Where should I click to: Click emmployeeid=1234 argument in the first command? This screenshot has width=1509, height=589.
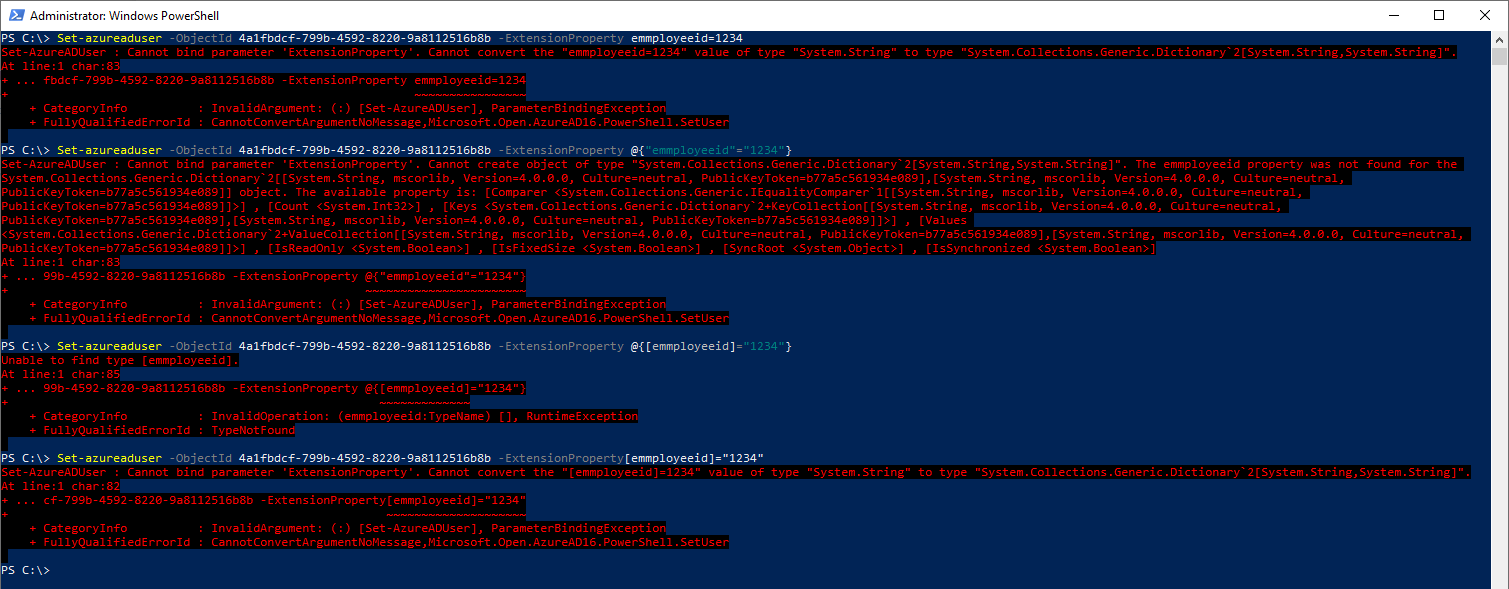tap(686, 38)
